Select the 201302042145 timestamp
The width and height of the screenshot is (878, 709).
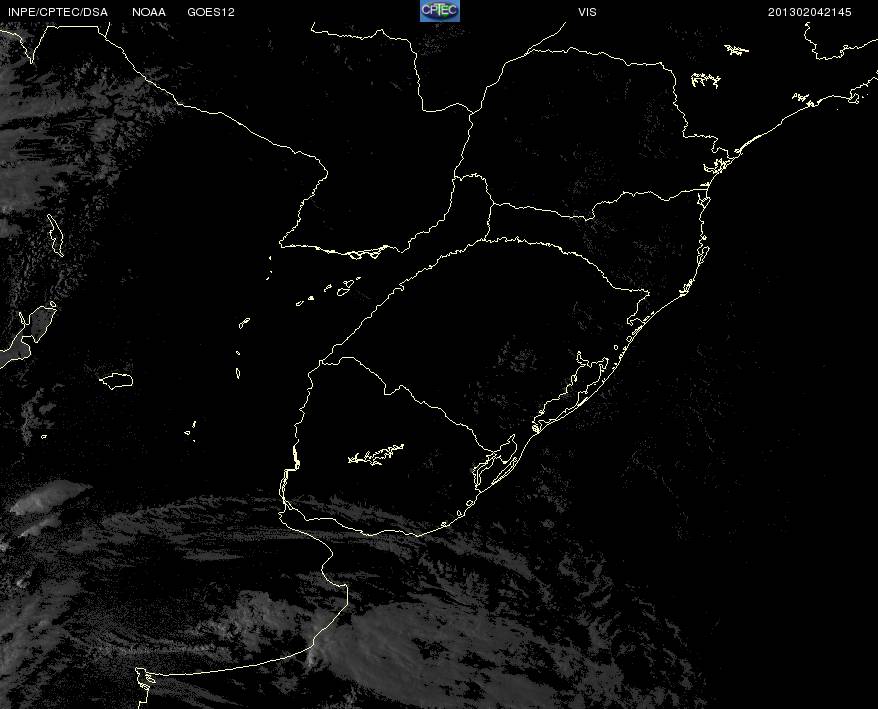pos(809,12)
